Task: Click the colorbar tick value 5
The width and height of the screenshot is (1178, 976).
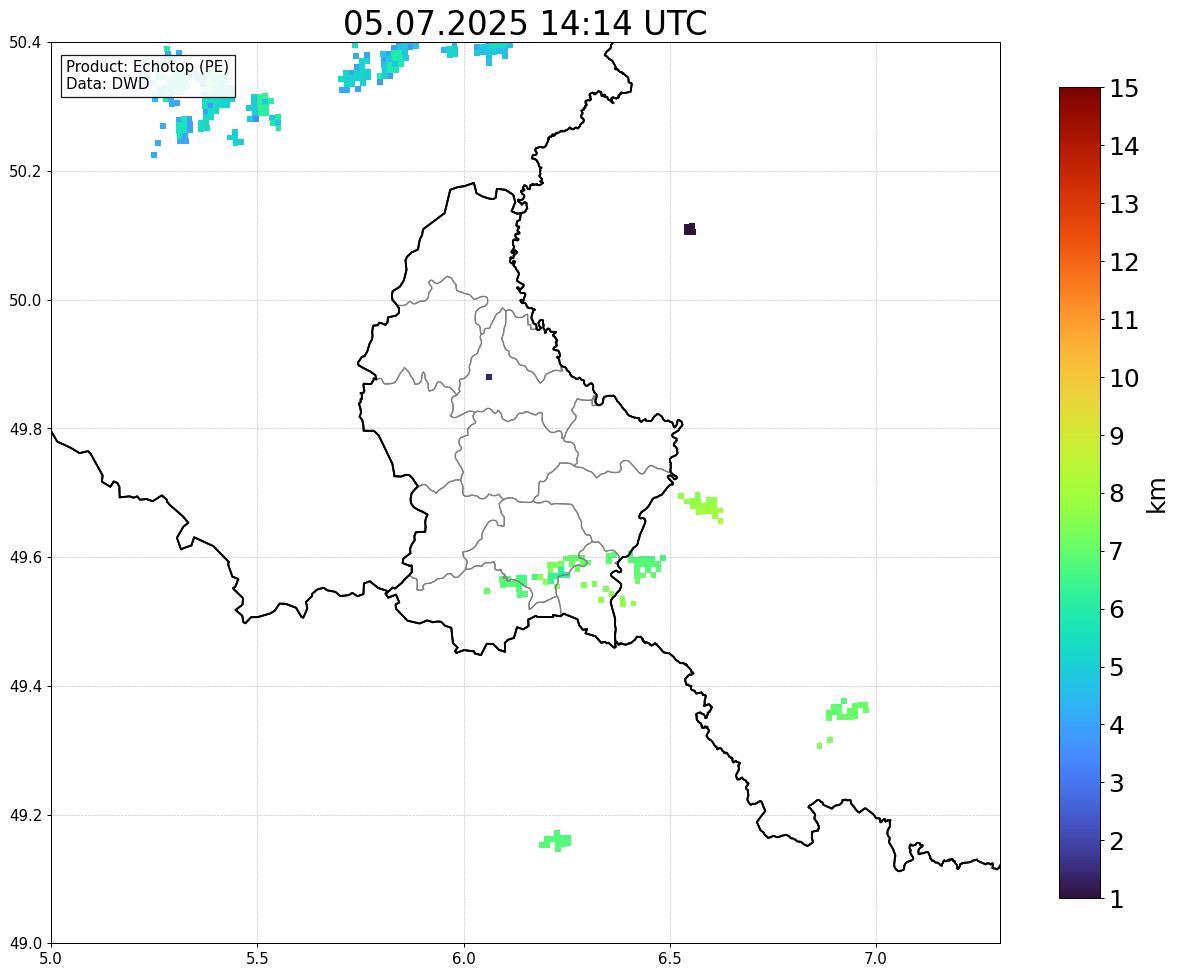Action: [x=1117, y=667]
